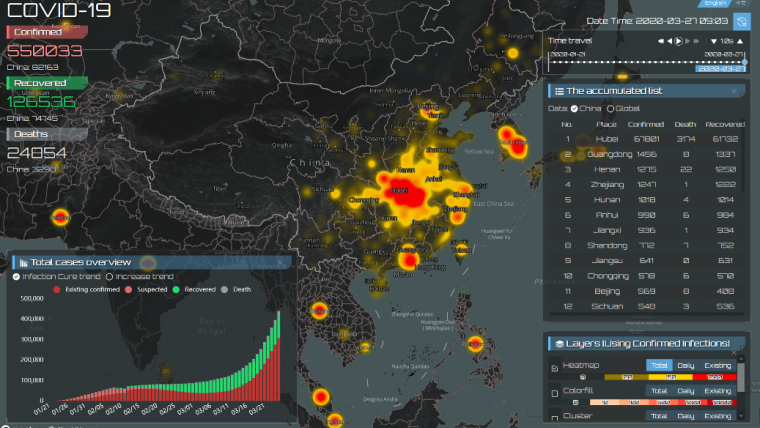
Task: Toggle the Death legend dot
Action: click(224, 289)
